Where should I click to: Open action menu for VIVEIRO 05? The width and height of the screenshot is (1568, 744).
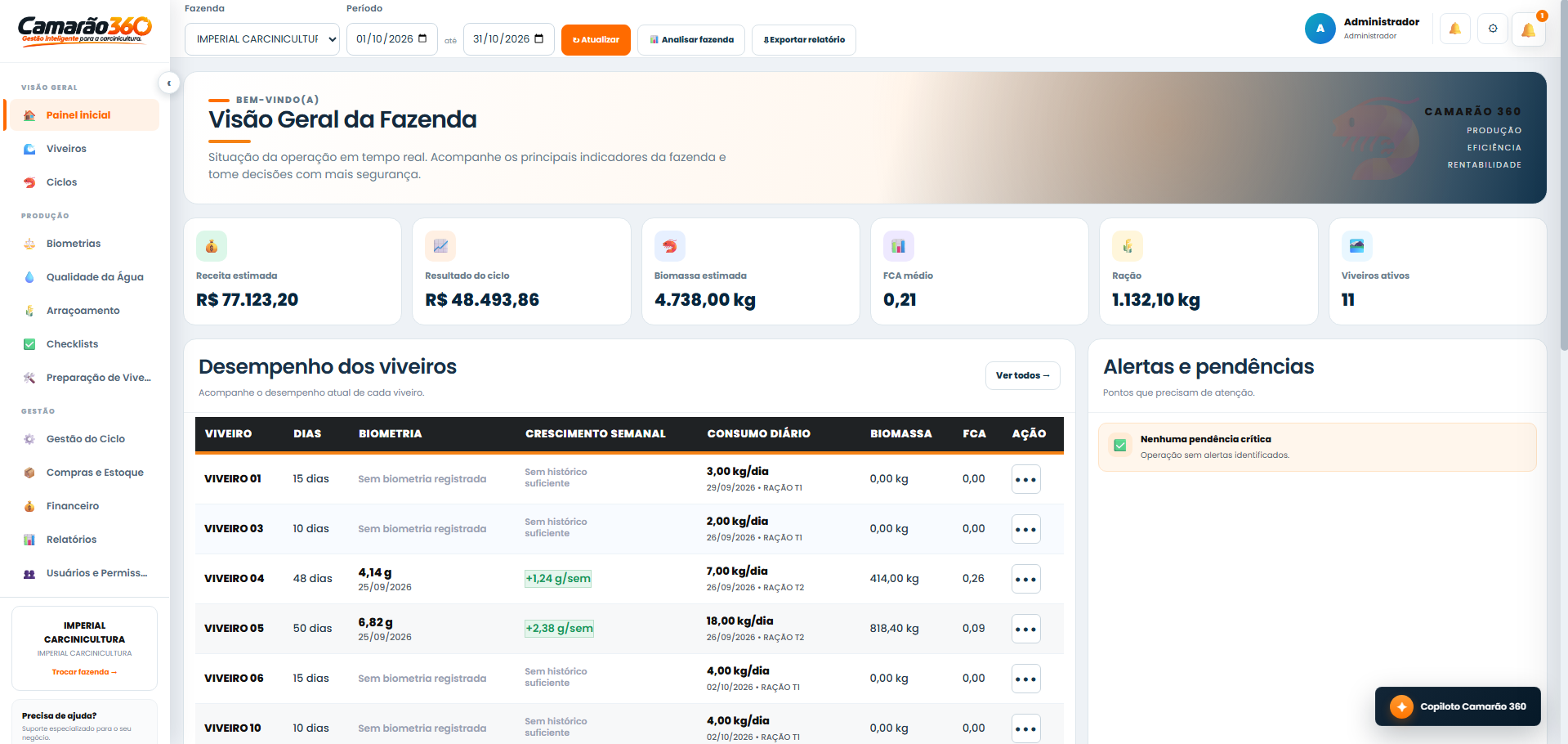(x=1026, y=630)
